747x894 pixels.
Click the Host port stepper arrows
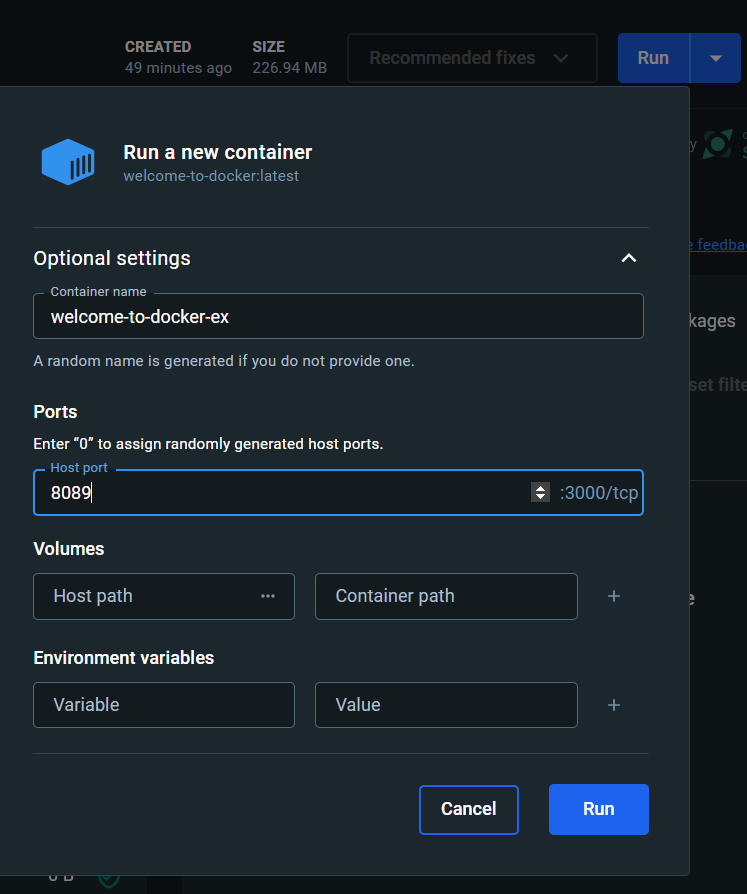click(x=540, y=492)
